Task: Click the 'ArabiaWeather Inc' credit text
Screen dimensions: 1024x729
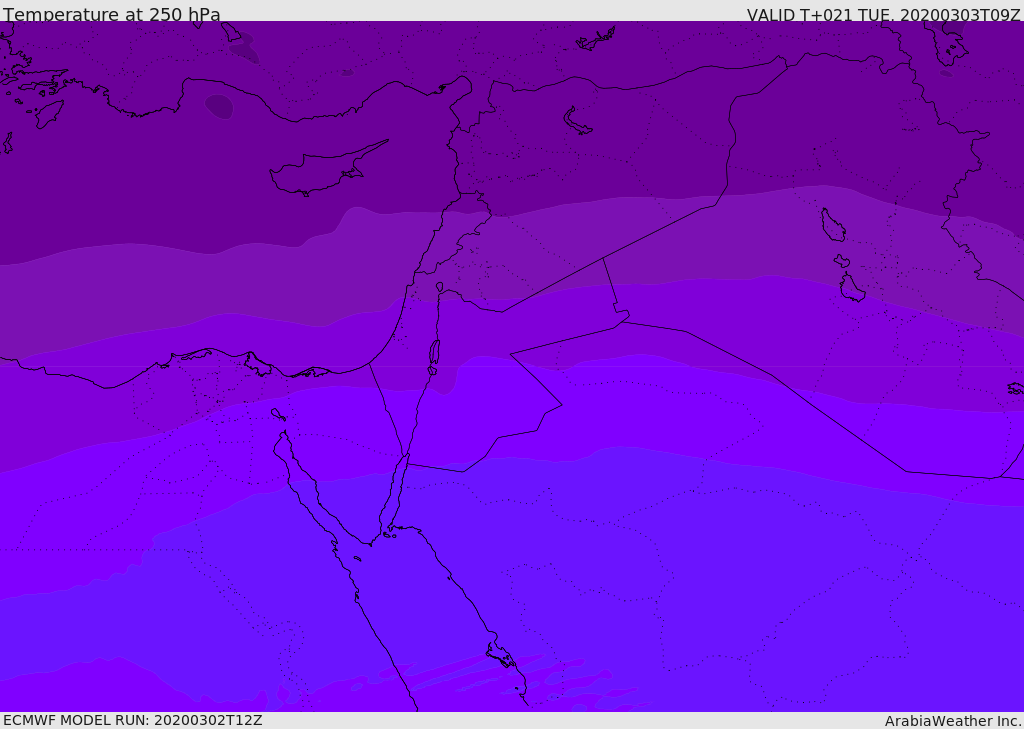Action: 953,721
